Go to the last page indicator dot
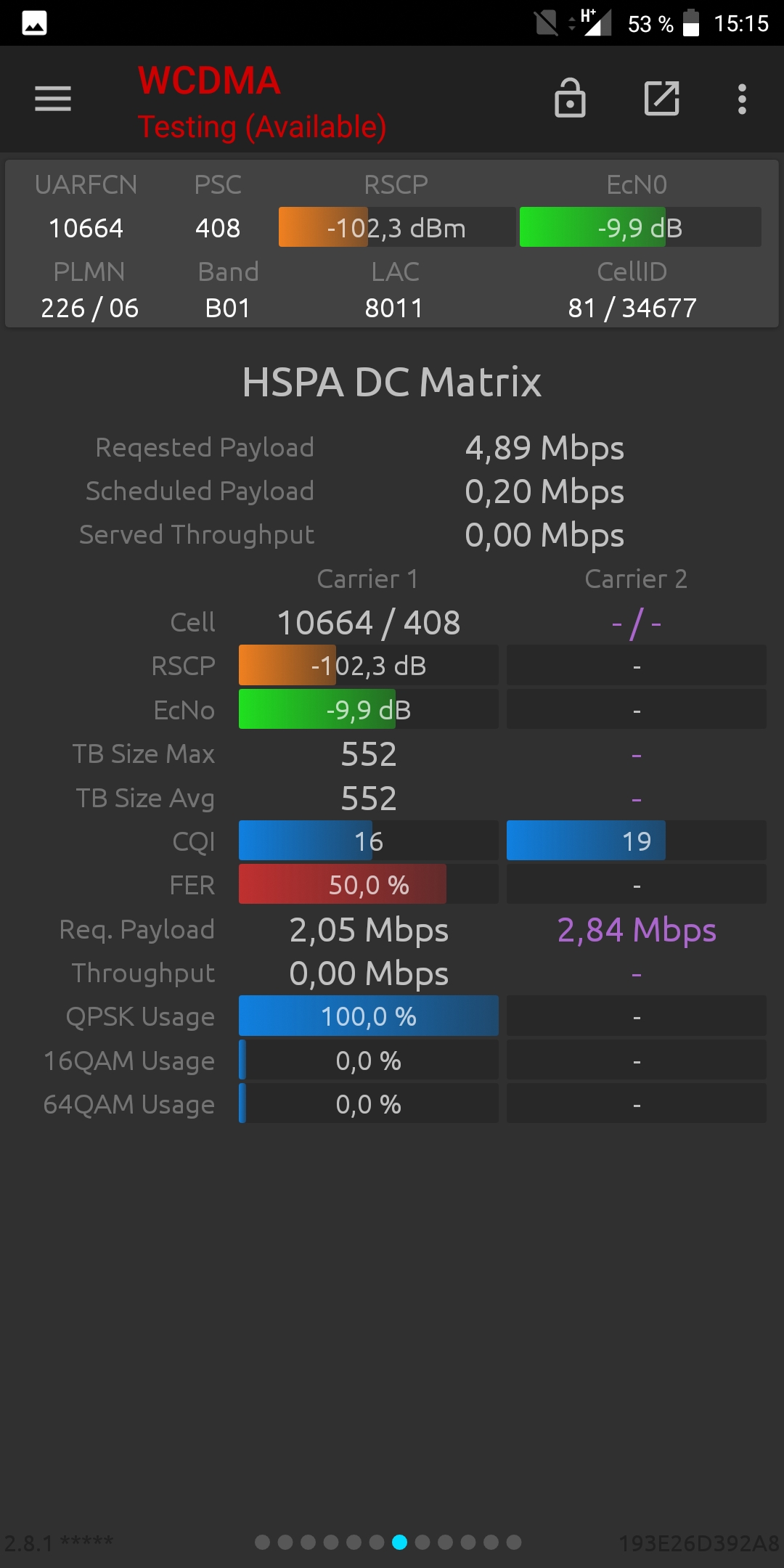The height and width of the screenshot is (1568, 784). coord(514,1542)
